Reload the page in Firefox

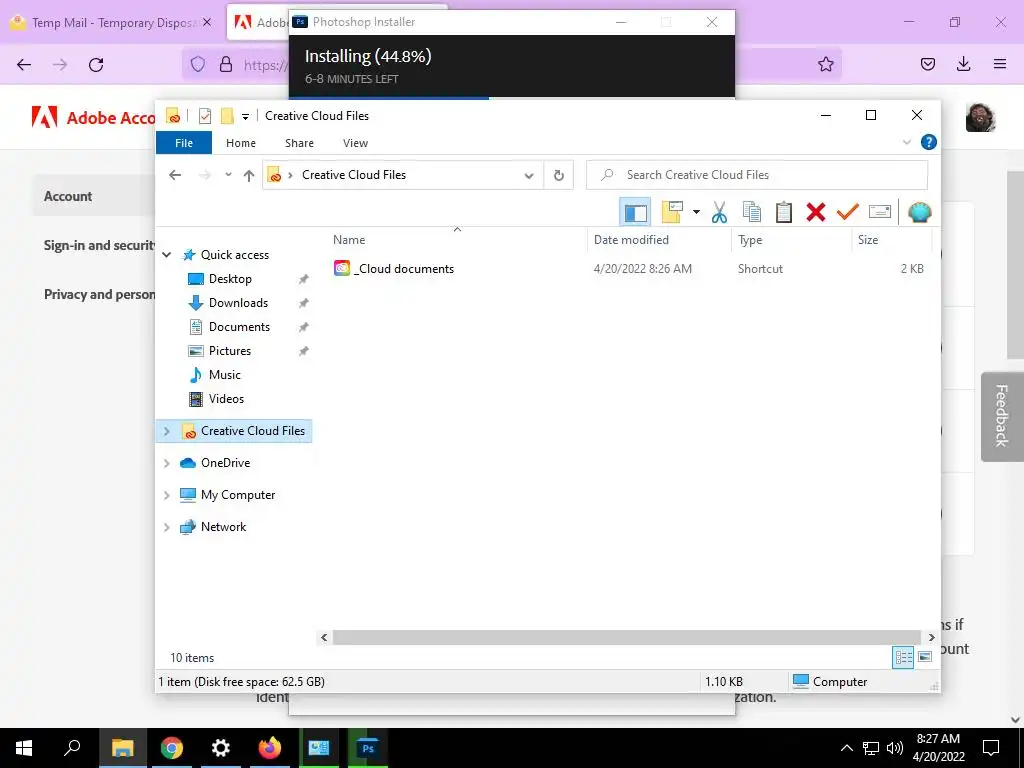pos(96,64)
